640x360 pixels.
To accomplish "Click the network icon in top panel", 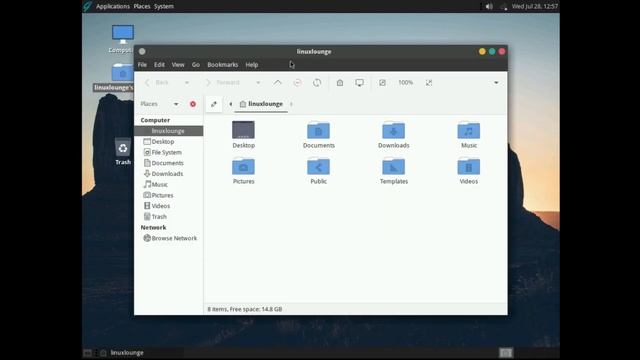I will pyautogui.click(x=503, y=6).
